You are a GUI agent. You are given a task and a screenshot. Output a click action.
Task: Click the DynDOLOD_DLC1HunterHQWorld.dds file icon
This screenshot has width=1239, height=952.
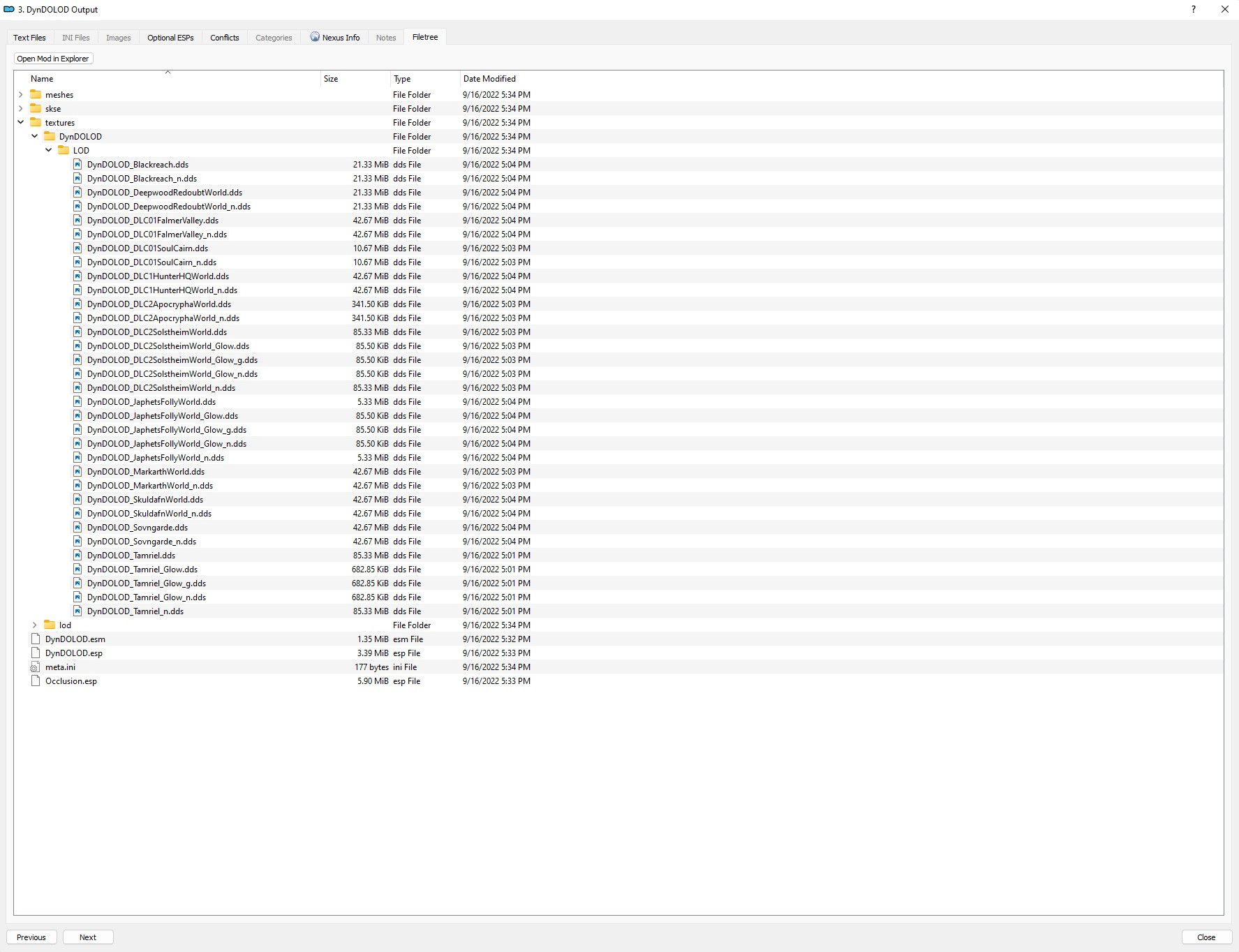pos(77,276)
